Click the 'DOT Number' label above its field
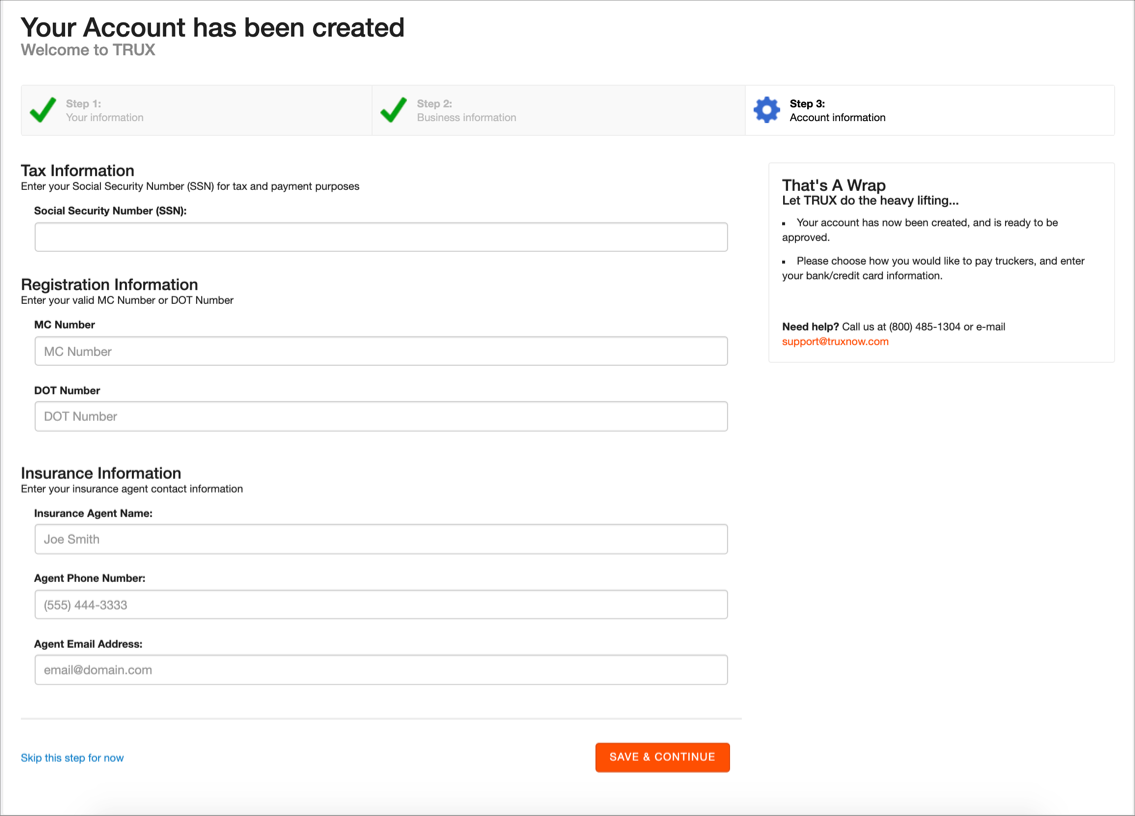Image resolution: width=1135 pixels, height=816 pixels. [x=67, y=390]
